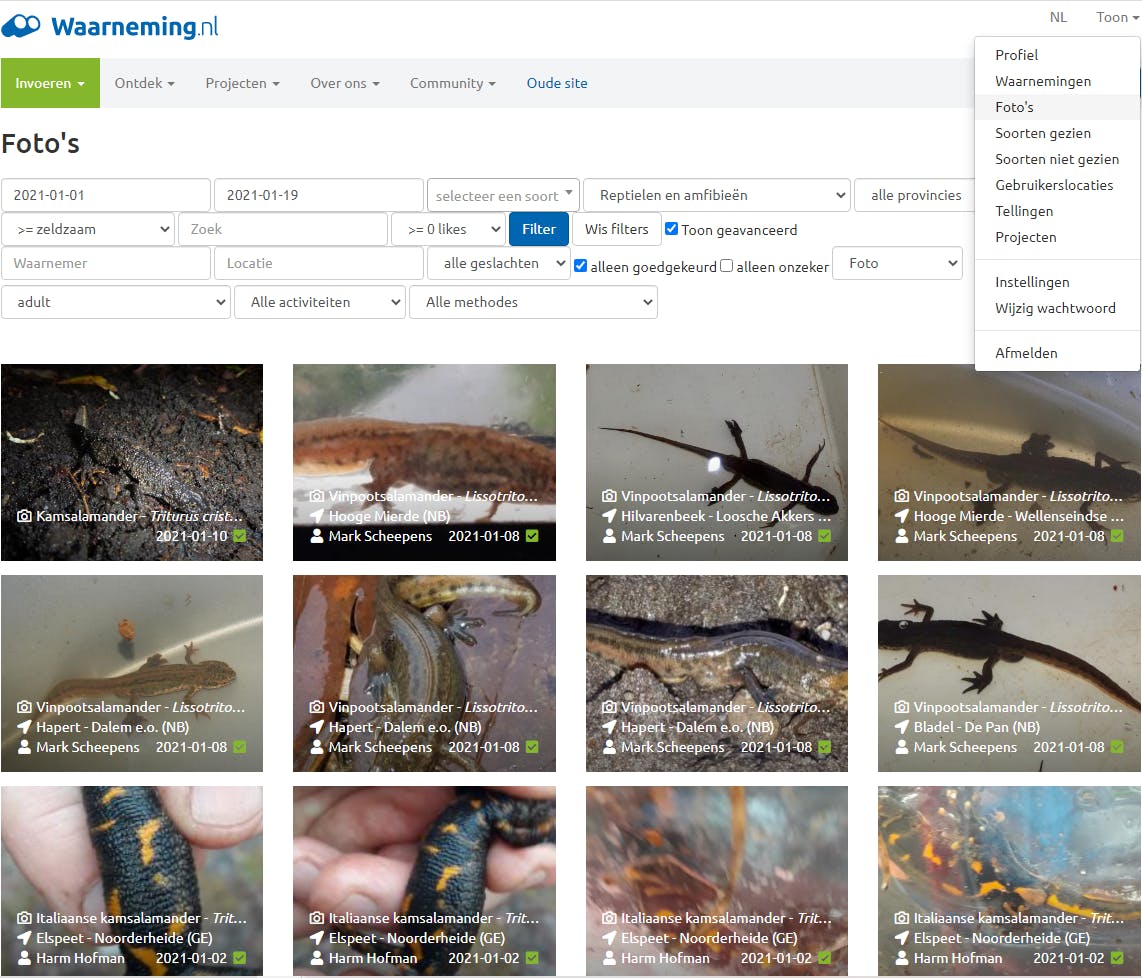The width and height of the screenshot is (1142, 978).
Task: Open the selecteer een soort dropdown
Action: [503, 195]
